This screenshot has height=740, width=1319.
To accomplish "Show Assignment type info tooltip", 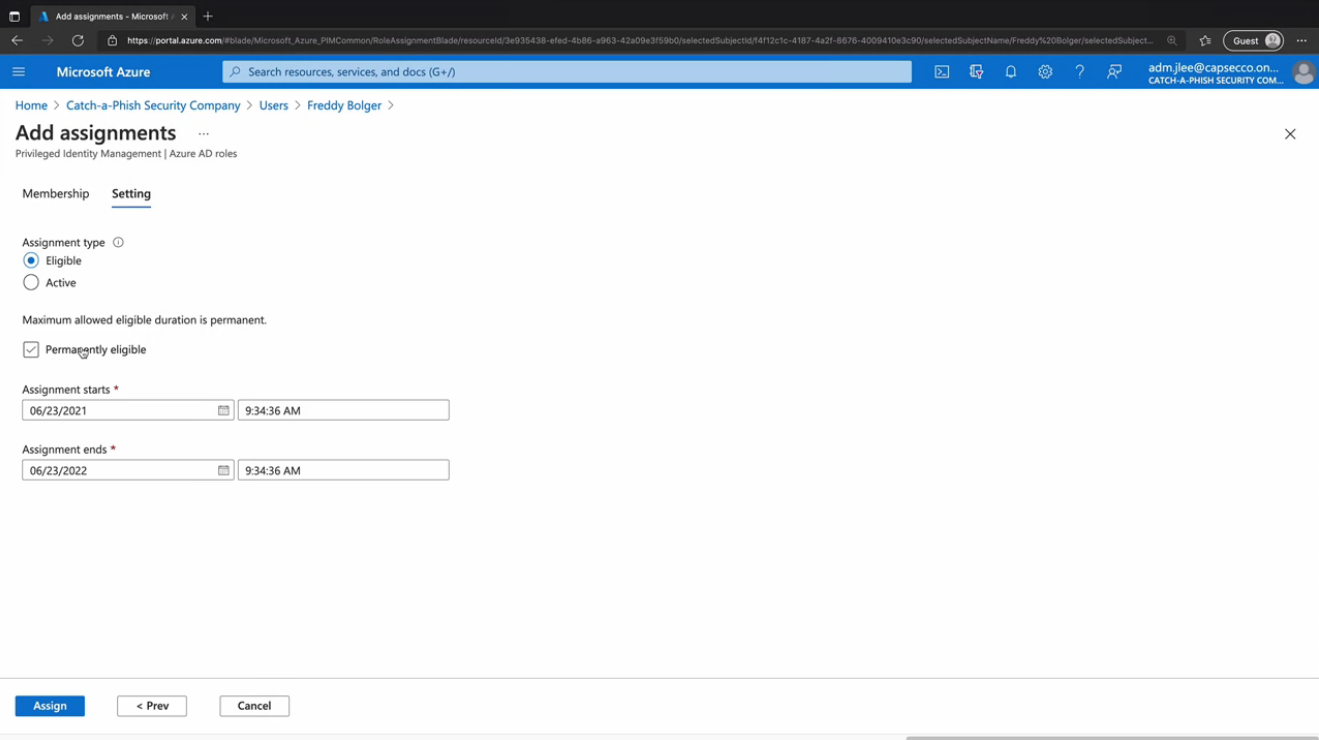I will 118,242.
